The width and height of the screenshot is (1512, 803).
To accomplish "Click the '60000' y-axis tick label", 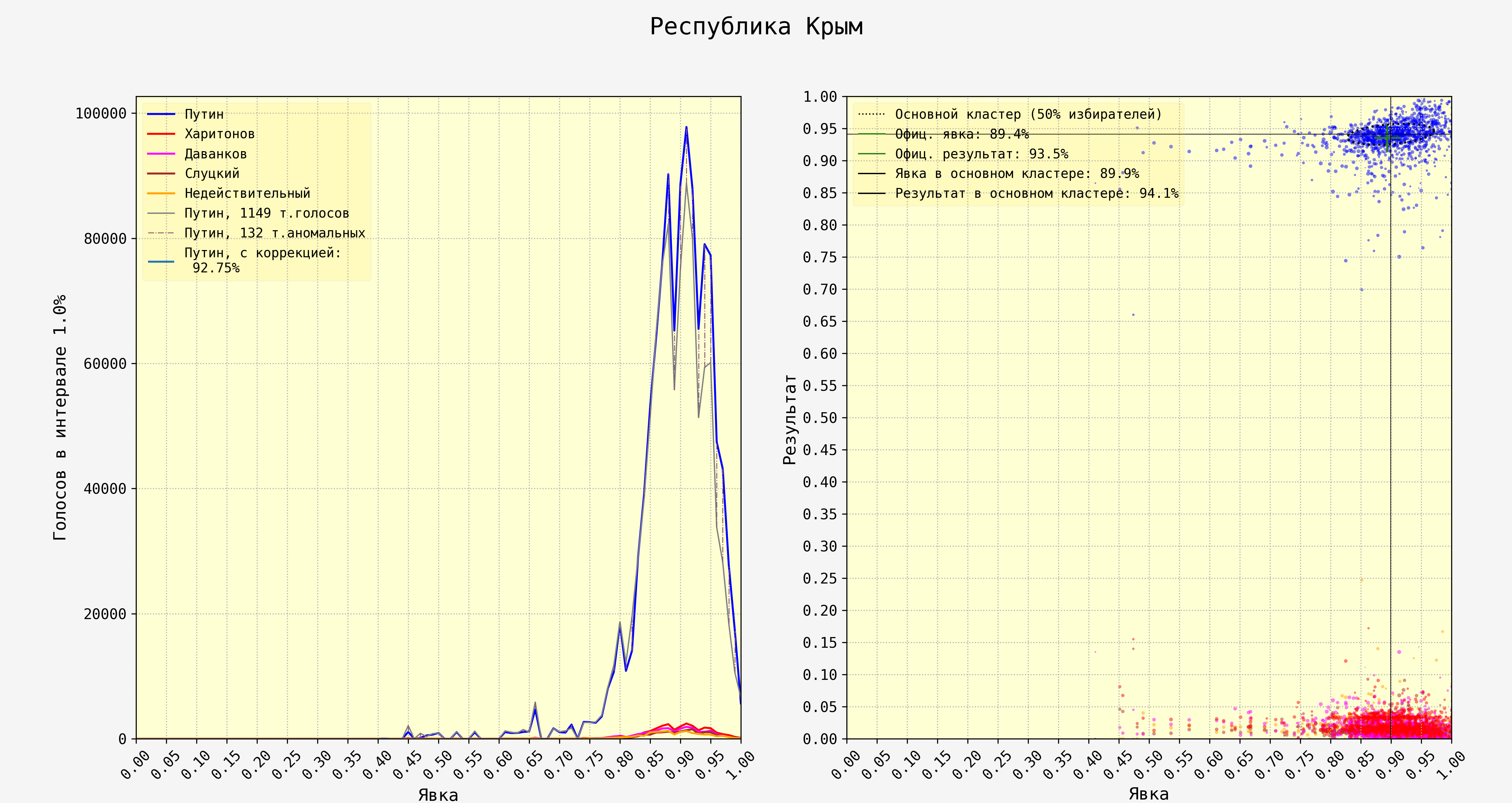I will (x=105, y=363).
